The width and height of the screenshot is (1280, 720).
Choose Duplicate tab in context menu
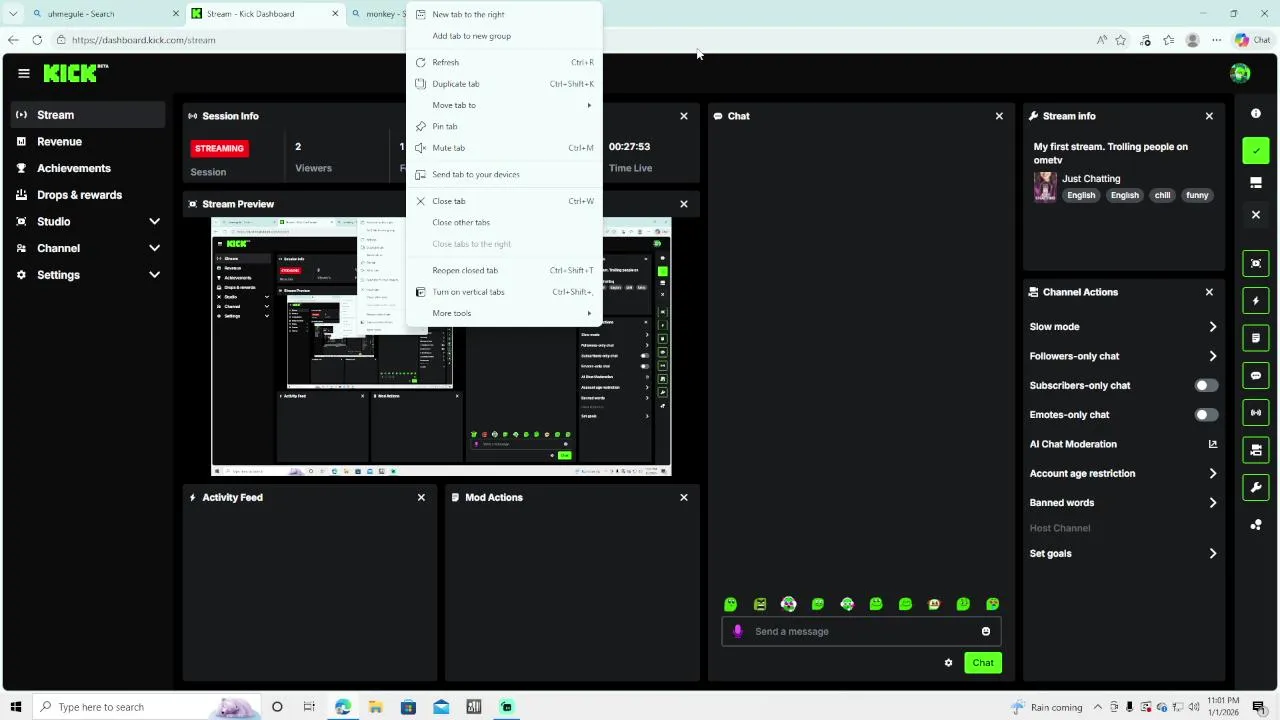tap(504, 84)
